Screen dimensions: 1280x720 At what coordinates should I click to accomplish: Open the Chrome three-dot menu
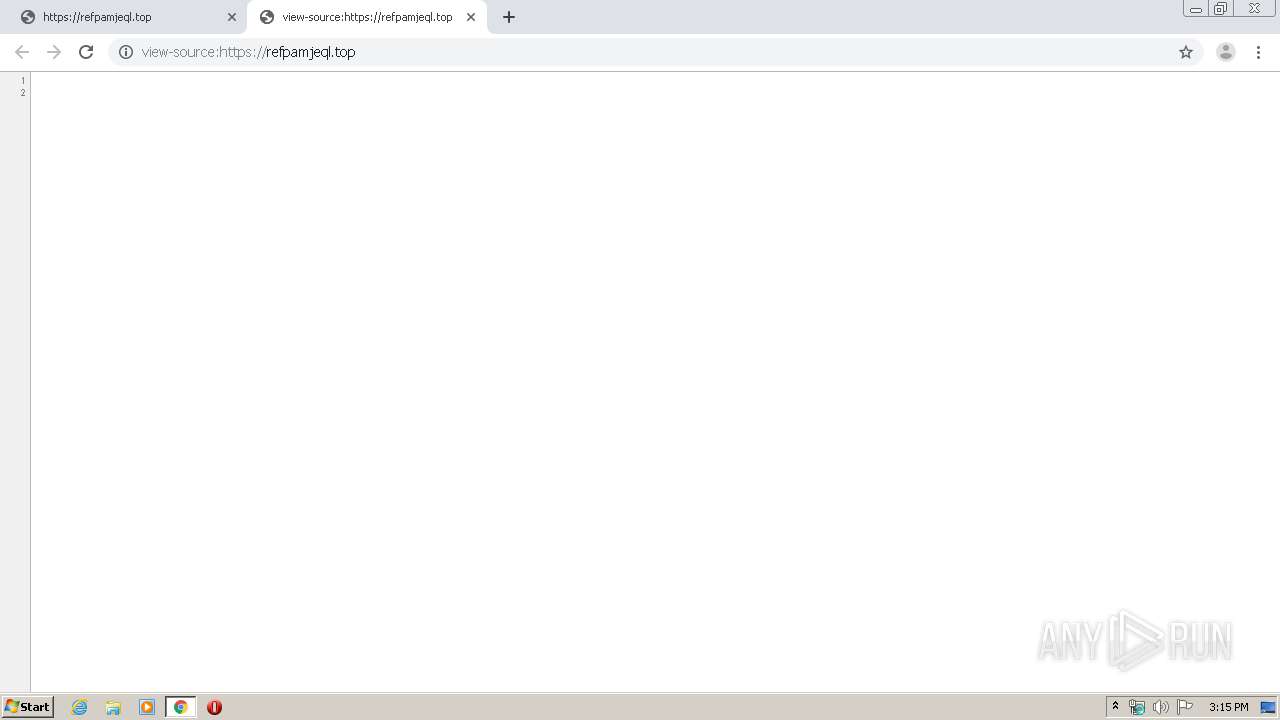[x=1259, y=52]
